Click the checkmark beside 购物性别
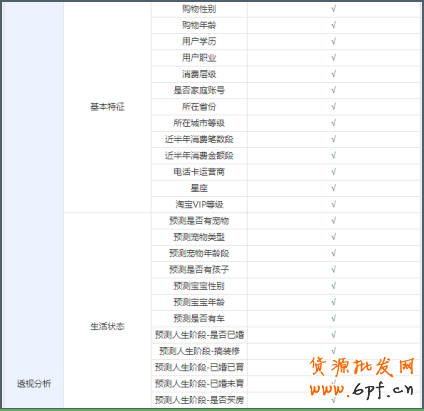This screenshot has width=424, height=411. (334, 9)
